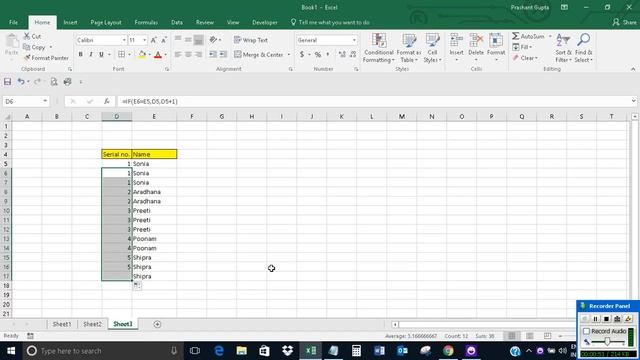Apply Align Left to cells
The width and height of the screenshot is (640, 360).
(x=178, y=54)
